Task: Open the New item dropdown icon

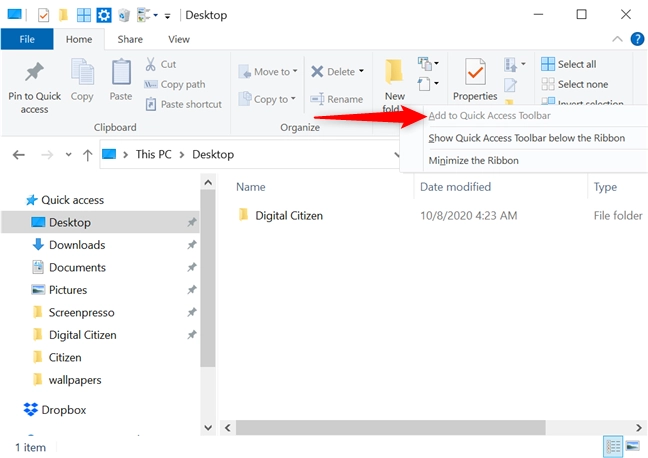Action: pos(428,64)
